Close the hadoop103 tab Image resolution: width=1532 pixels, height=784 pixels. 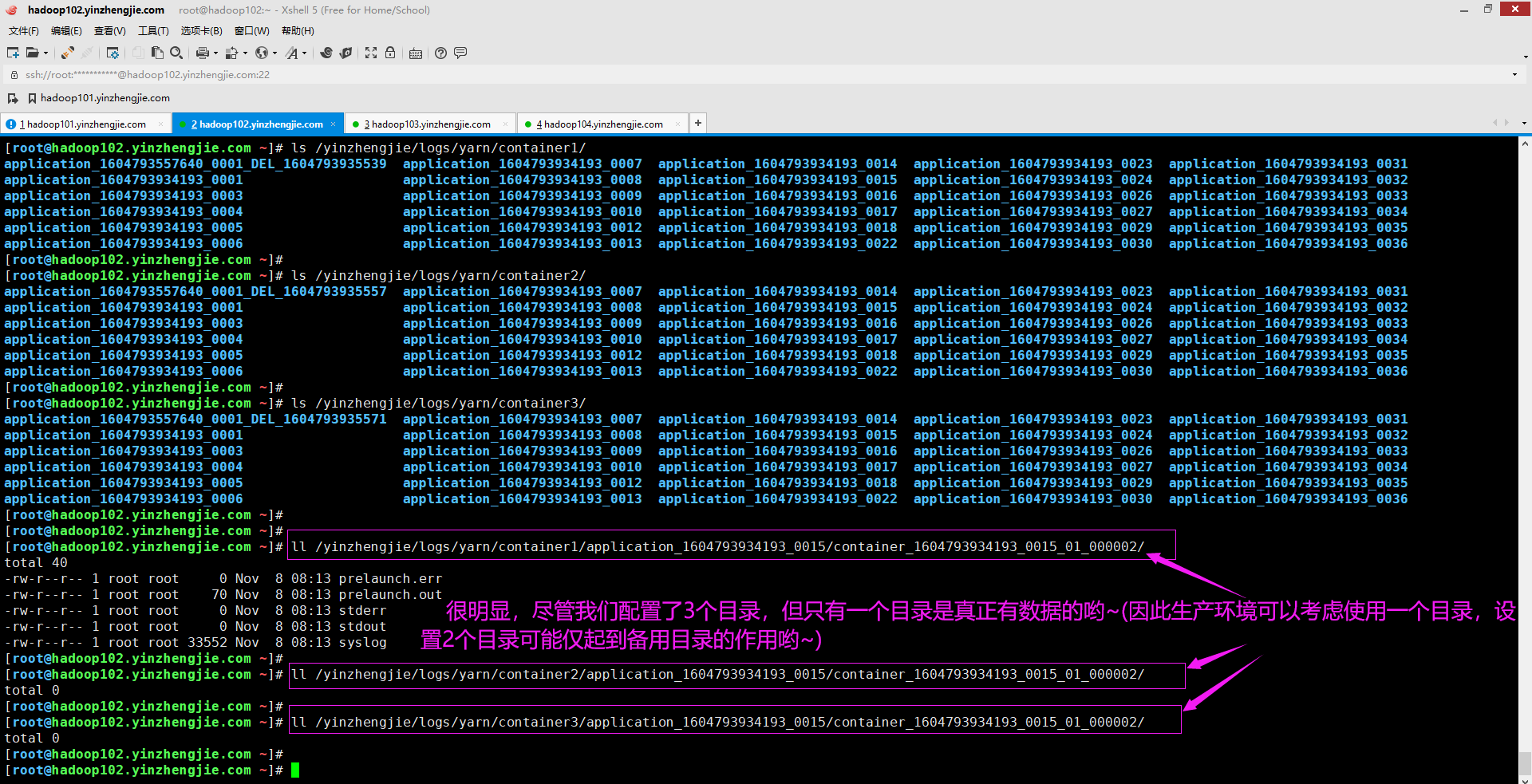(505, 124)
